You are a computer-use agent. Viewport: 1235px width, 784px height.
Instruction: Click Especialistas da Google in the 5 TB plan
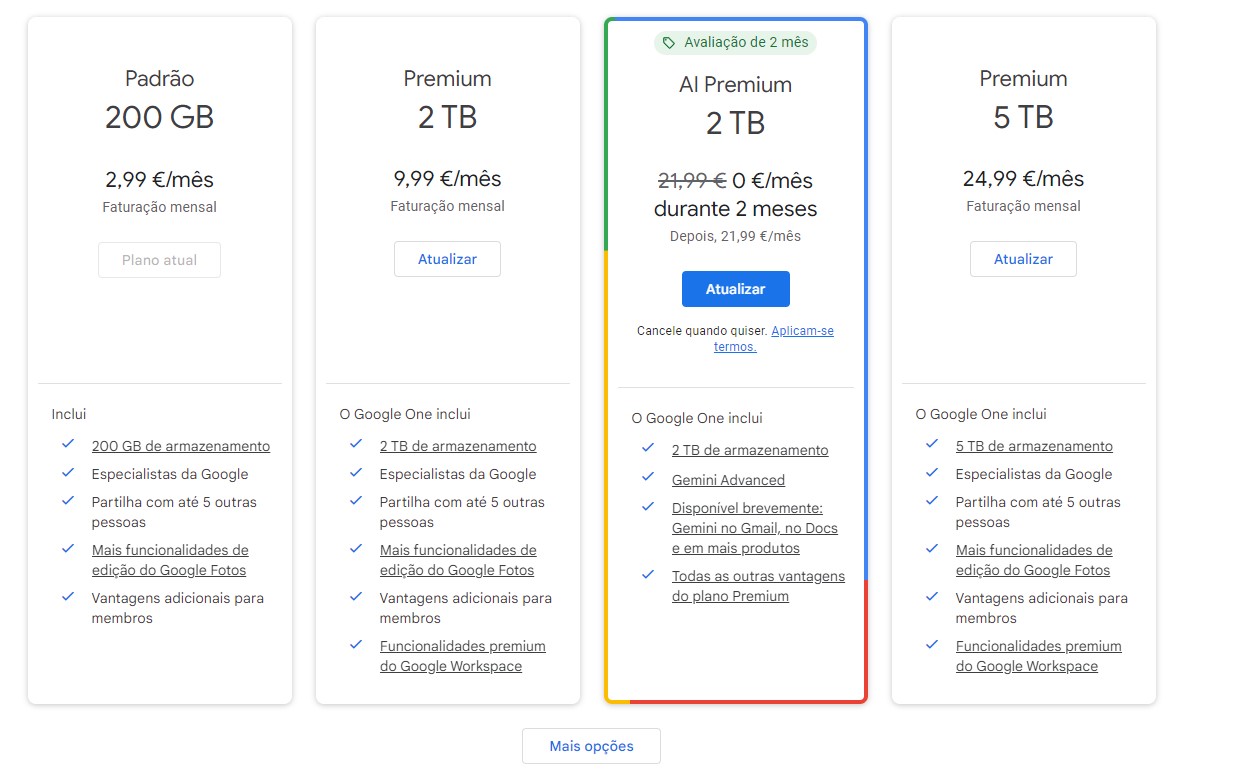[1034, 474]
